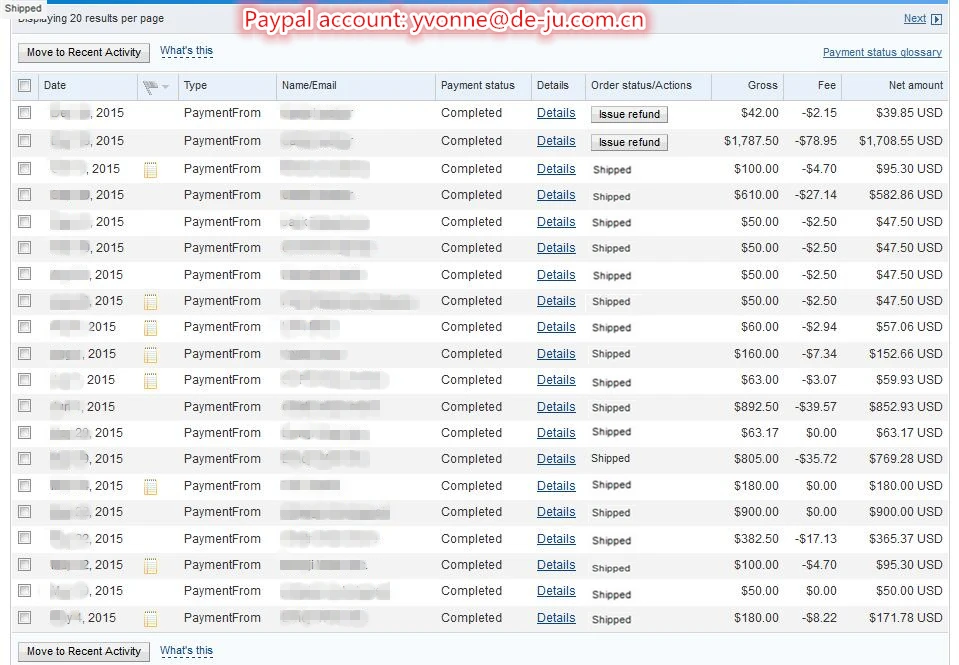The image size is (959, 665).
Task: Open the note icon in the $59.93 USD row
Action: [150, 381]
